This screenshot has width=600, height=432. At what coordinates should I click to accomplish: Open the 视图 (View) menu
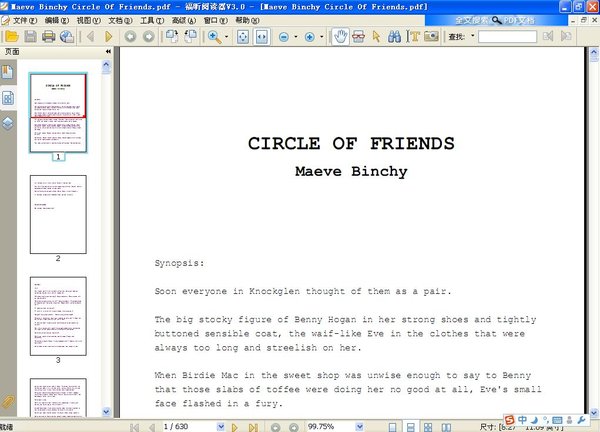[x=88, y=20]
